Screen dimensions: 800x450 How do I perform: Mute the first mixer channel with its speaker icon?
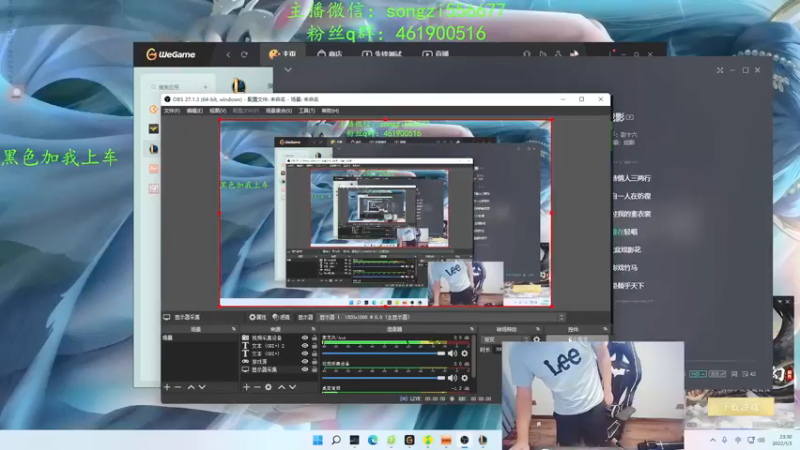(x=453, y=353)
